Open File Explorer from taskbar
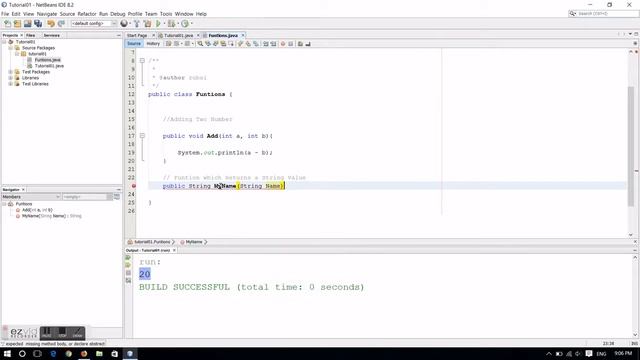640x360 pixels. coord(99,354)
